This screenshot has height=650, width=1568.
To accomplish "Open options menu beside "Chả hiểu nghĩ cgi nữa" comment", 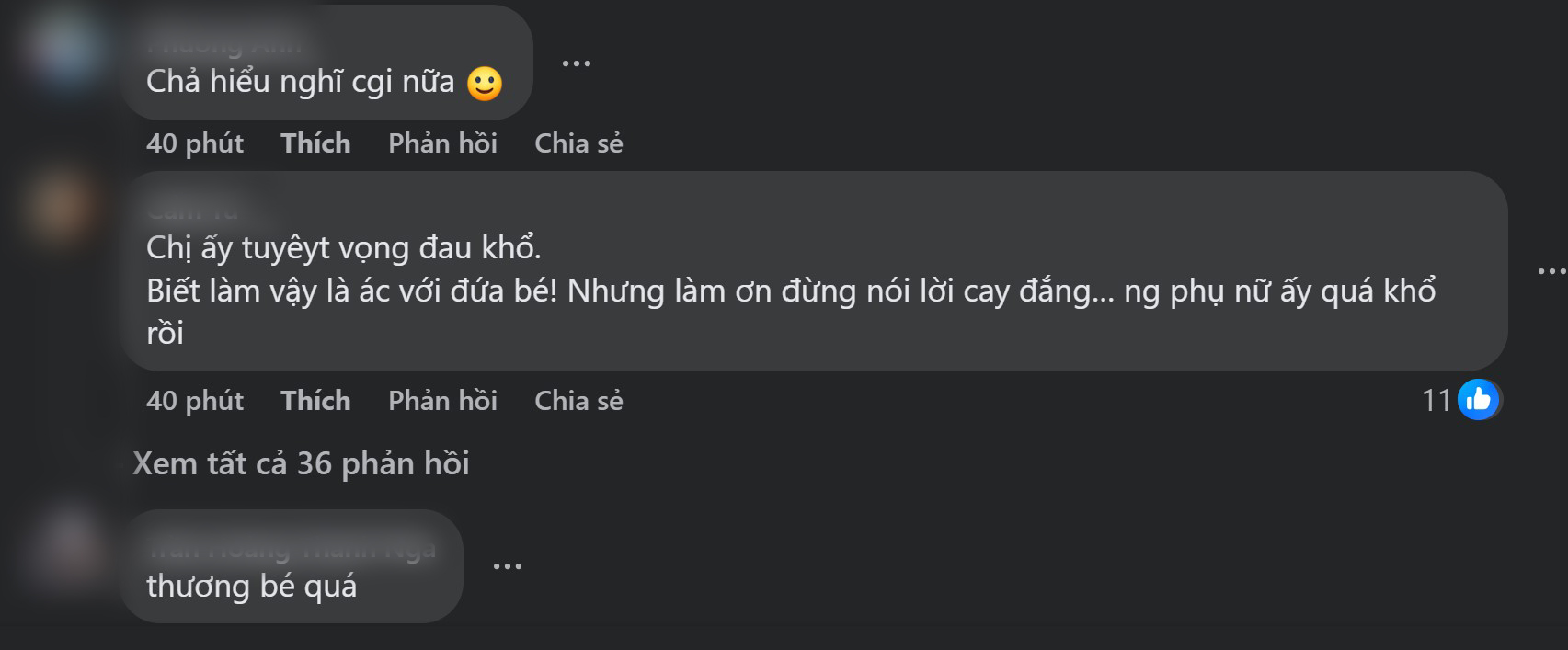I will click(x=576, y=63).
